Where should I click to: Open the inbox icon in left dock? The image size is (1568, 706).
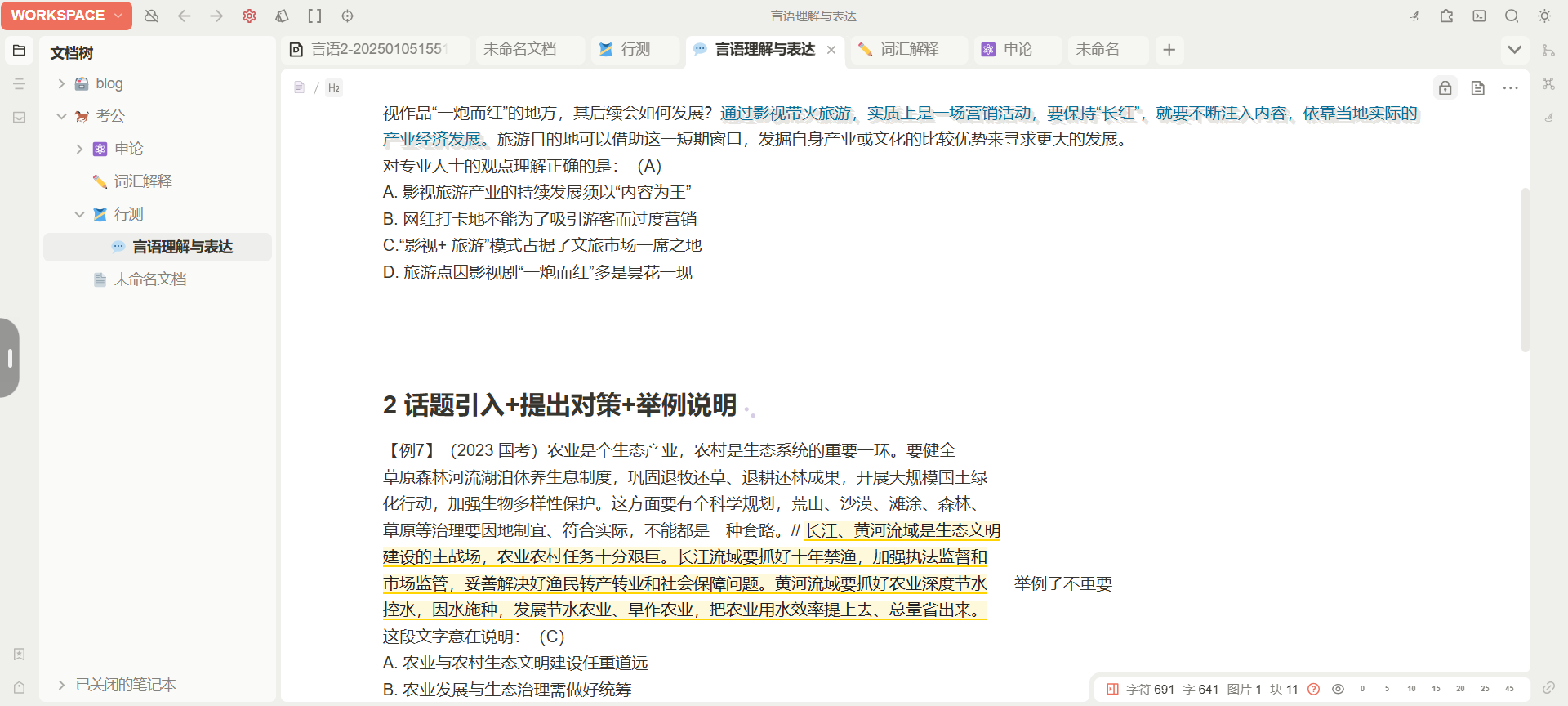tap(20, 117)
